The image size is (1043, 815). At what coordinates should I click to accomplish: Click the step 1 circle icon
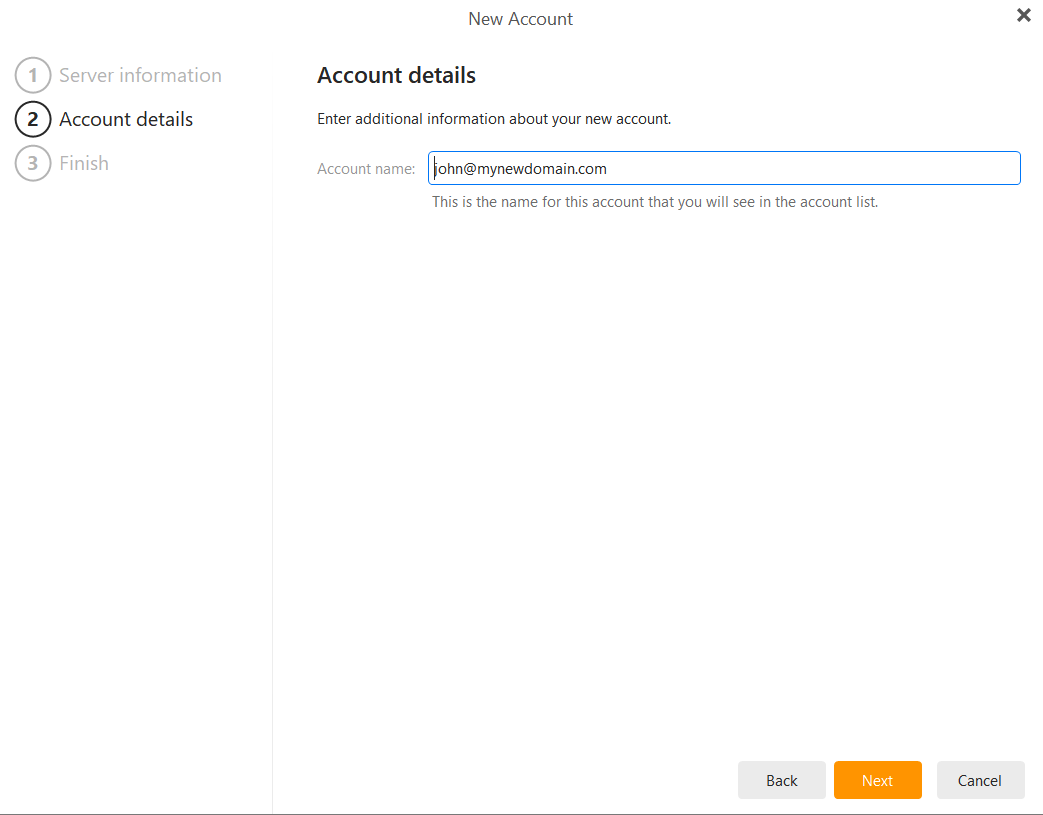(x=33, y=75)
